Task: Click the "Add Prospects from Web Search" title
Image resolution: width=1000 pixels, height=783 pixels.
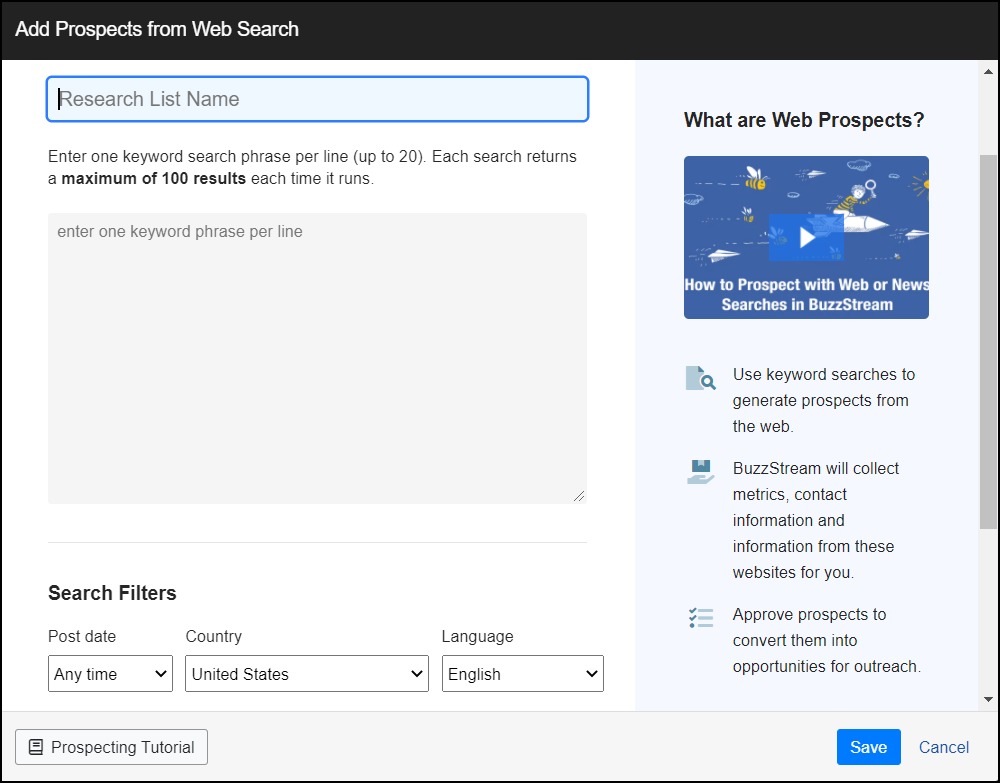Action: coord(157,29)
